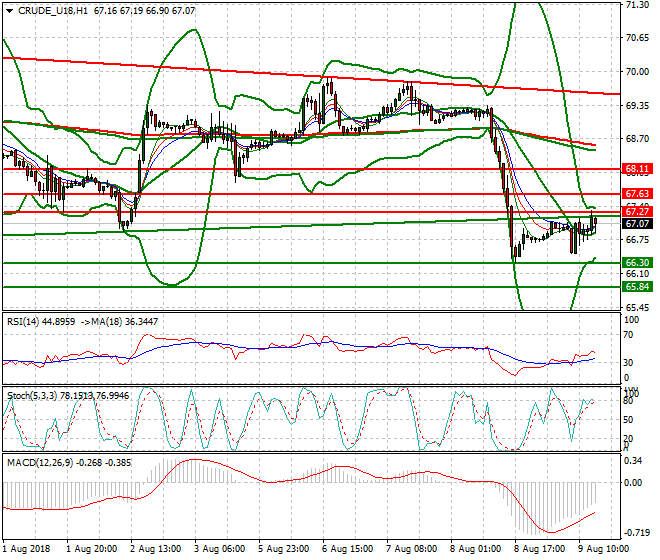
Task: Click the MACD(12,26,9) indicator label
Action: pos(38,463)
